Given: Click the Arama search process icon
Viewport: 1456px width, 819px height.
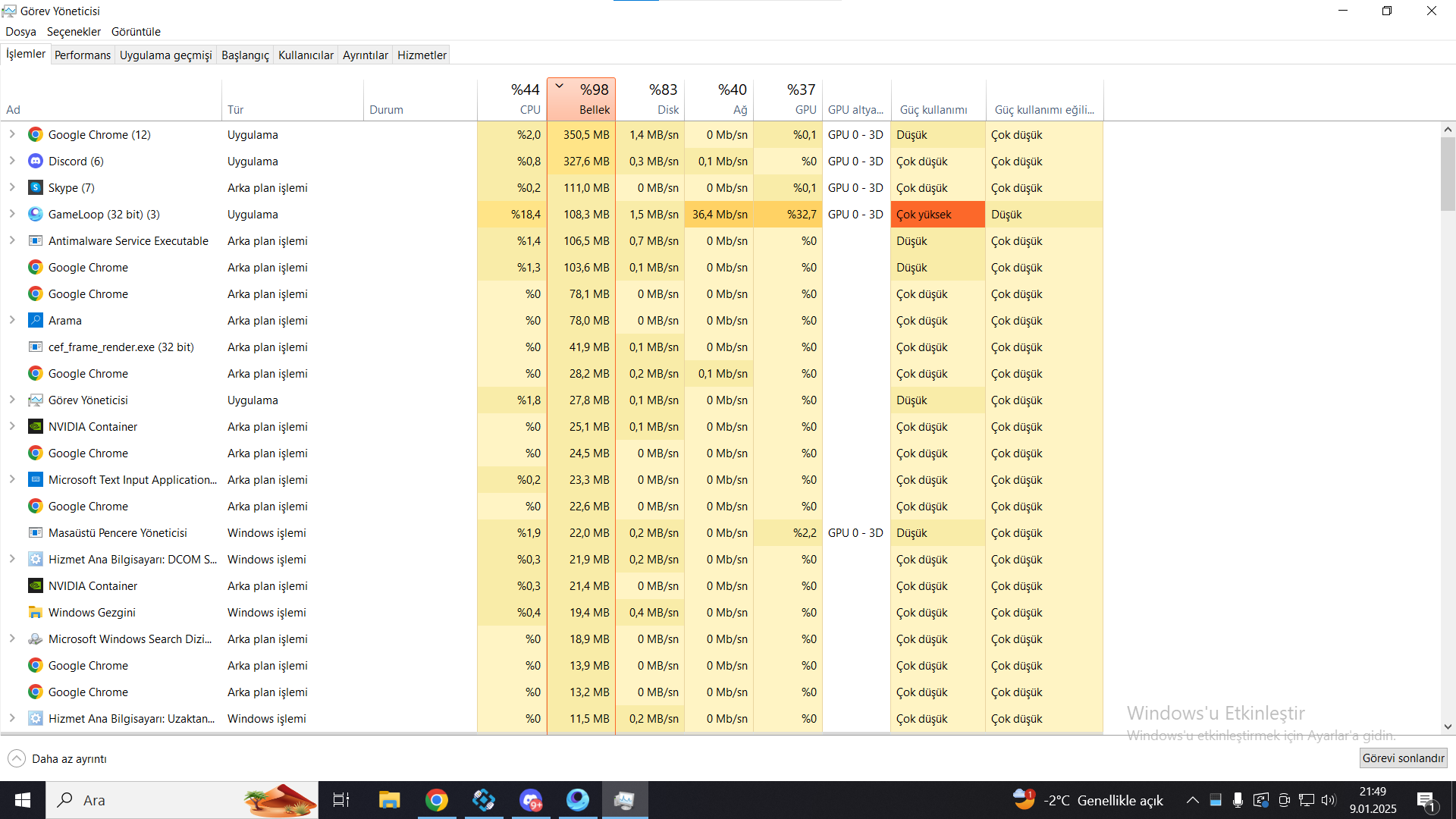Looking at the screenshot, I should [x=36, y=320].
